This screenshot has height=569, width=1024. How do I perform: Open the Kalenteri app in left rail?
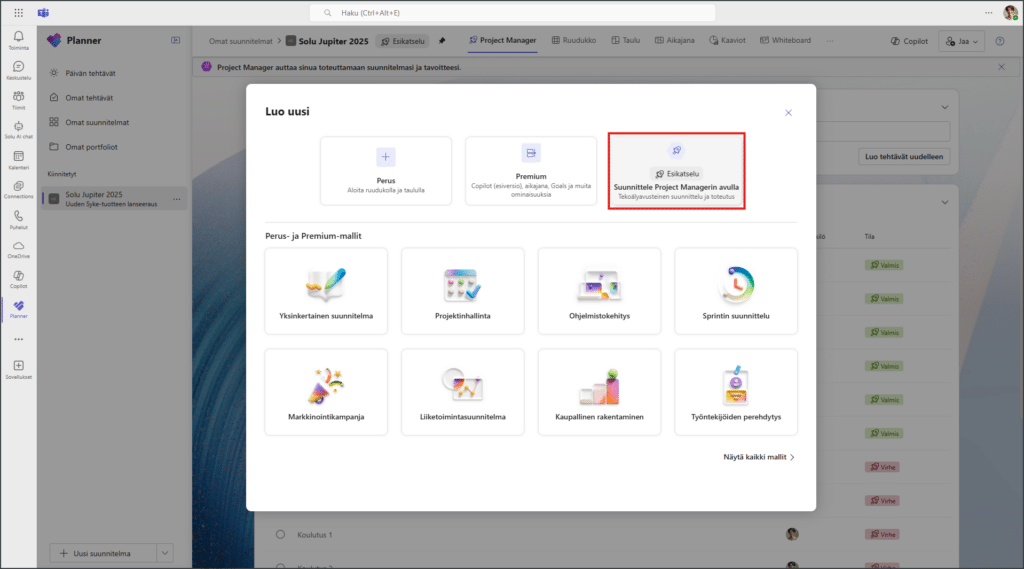pyautogui.click(x=18, y=159)
